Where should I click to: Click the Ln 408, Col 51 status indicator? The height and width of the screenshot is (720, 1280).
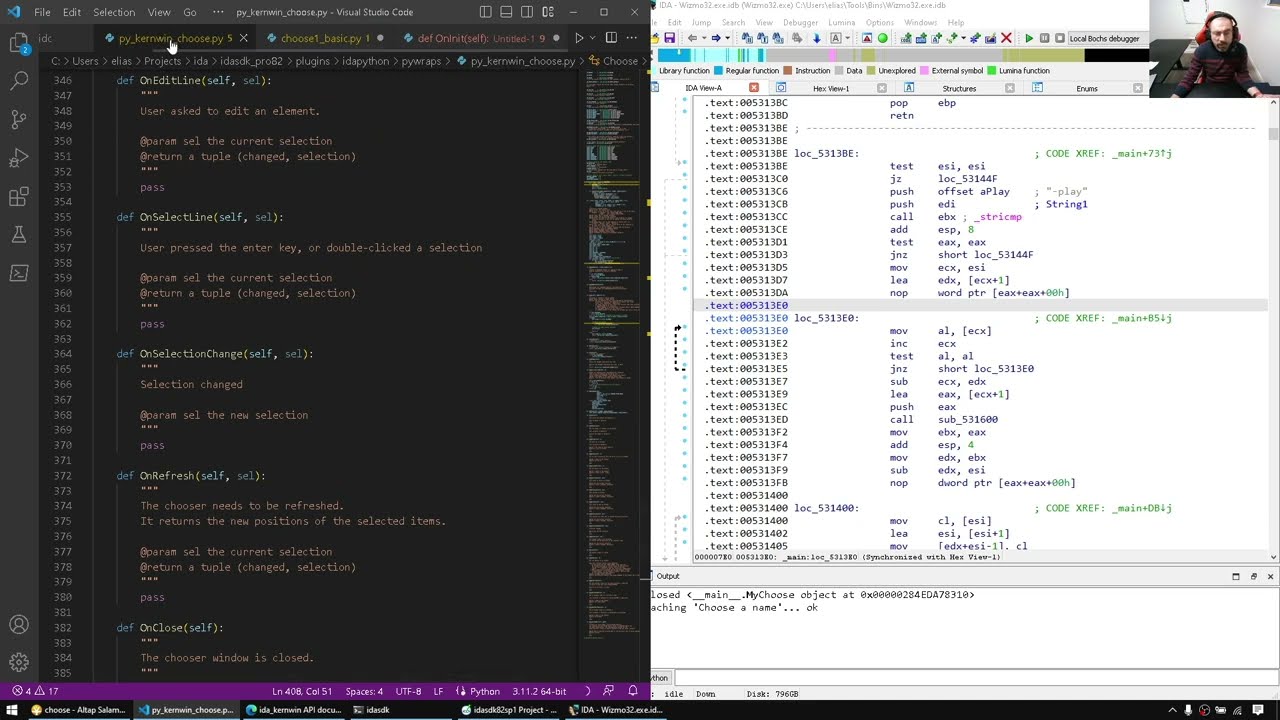[x=302, y=691]
